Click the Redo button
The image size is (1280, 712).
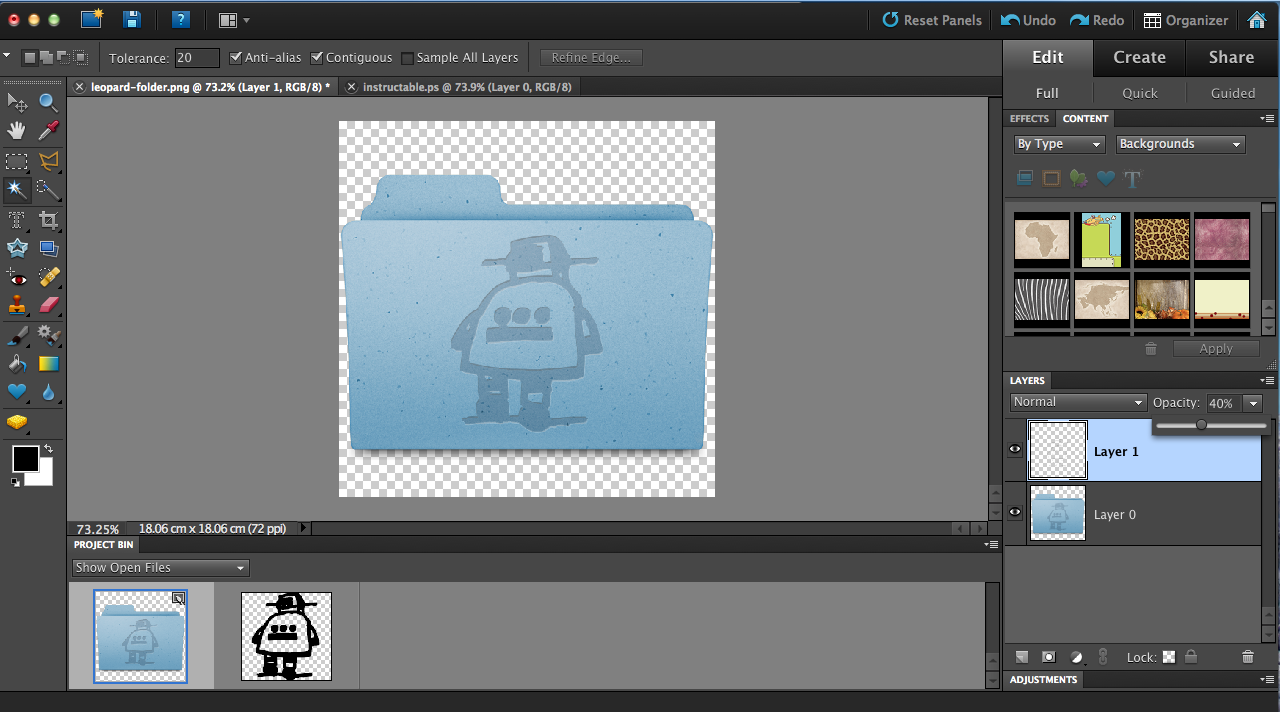pyautogui.click(x=1097, y=20)
